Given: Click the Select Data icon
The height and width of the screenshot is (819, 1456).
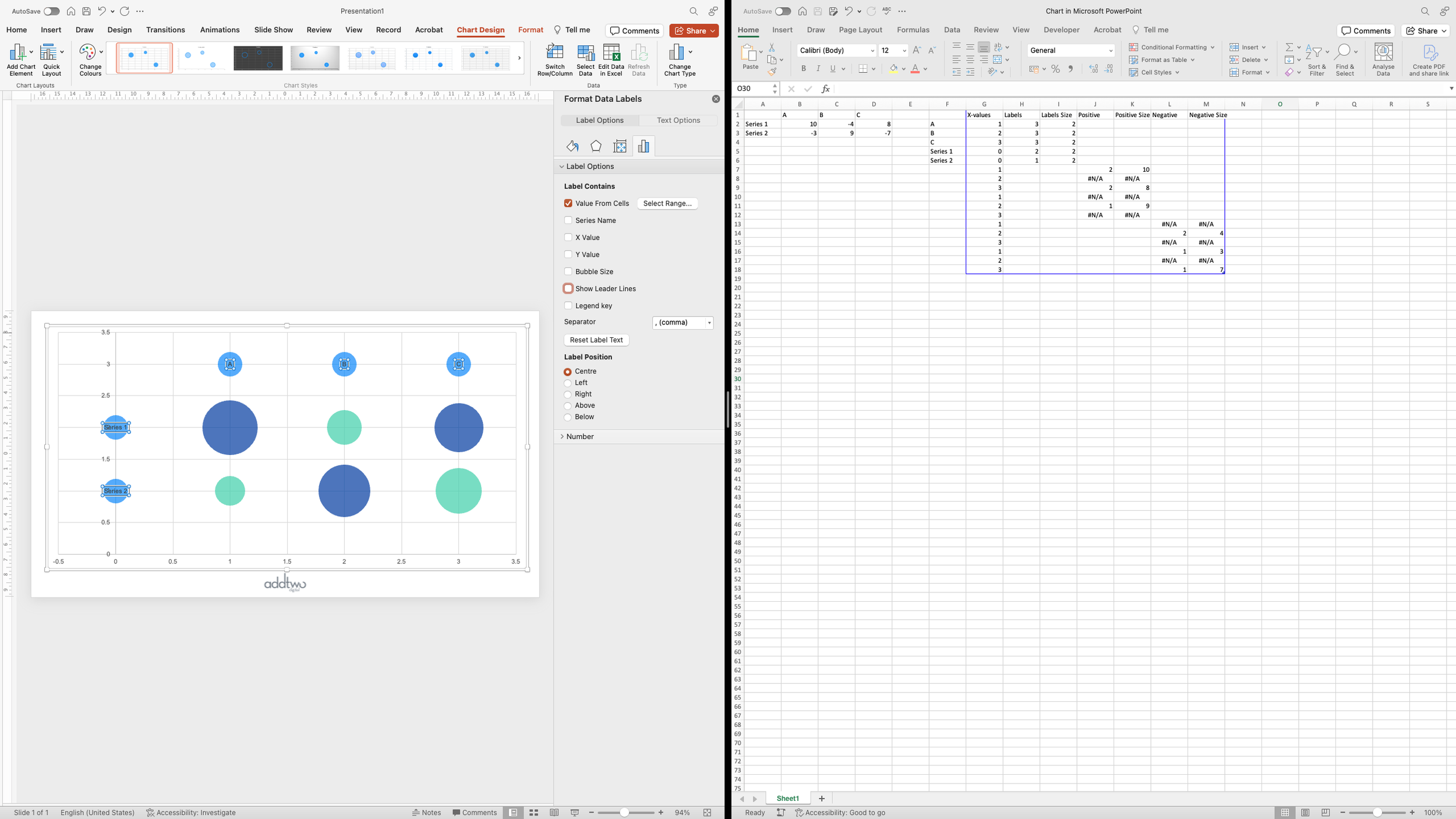Looking at the screenshot, I should 585,54.
